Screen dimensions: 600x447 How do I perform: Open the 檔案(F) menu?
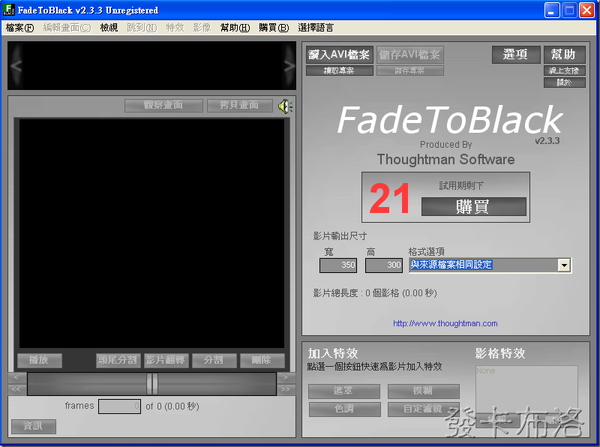point(20,28)
